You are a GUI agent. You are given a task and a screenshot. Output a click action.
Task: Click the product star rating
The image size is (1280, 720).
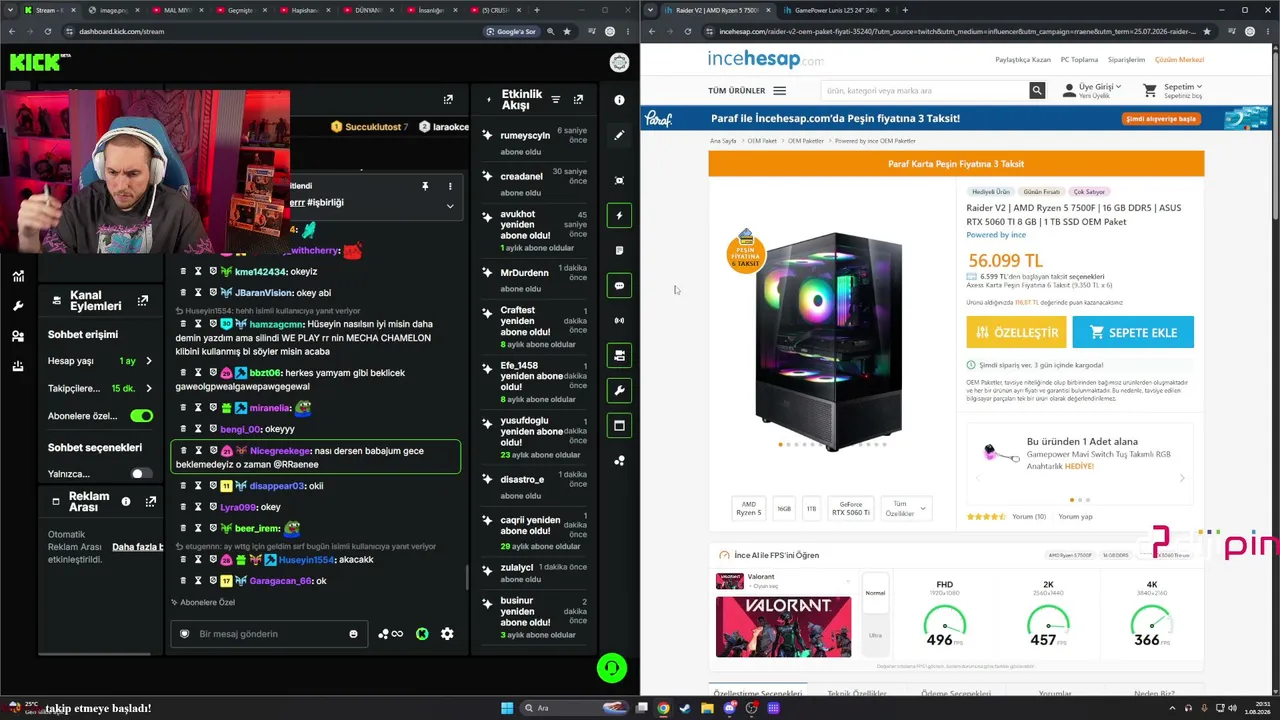(986, 517)
